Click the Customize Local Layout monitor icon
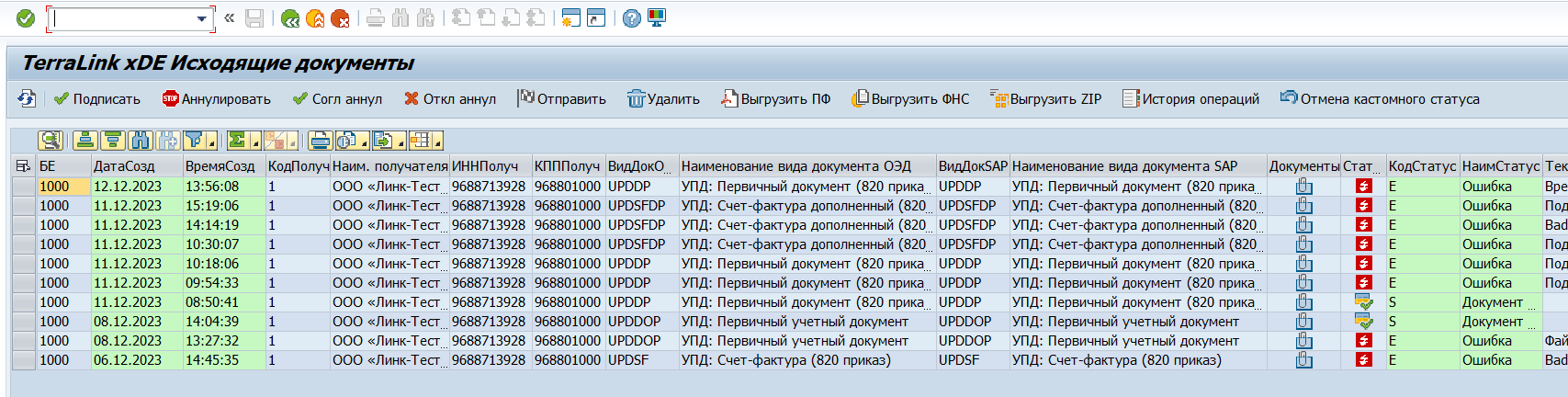Screen dimensions: 1568x397 [657, 18]
